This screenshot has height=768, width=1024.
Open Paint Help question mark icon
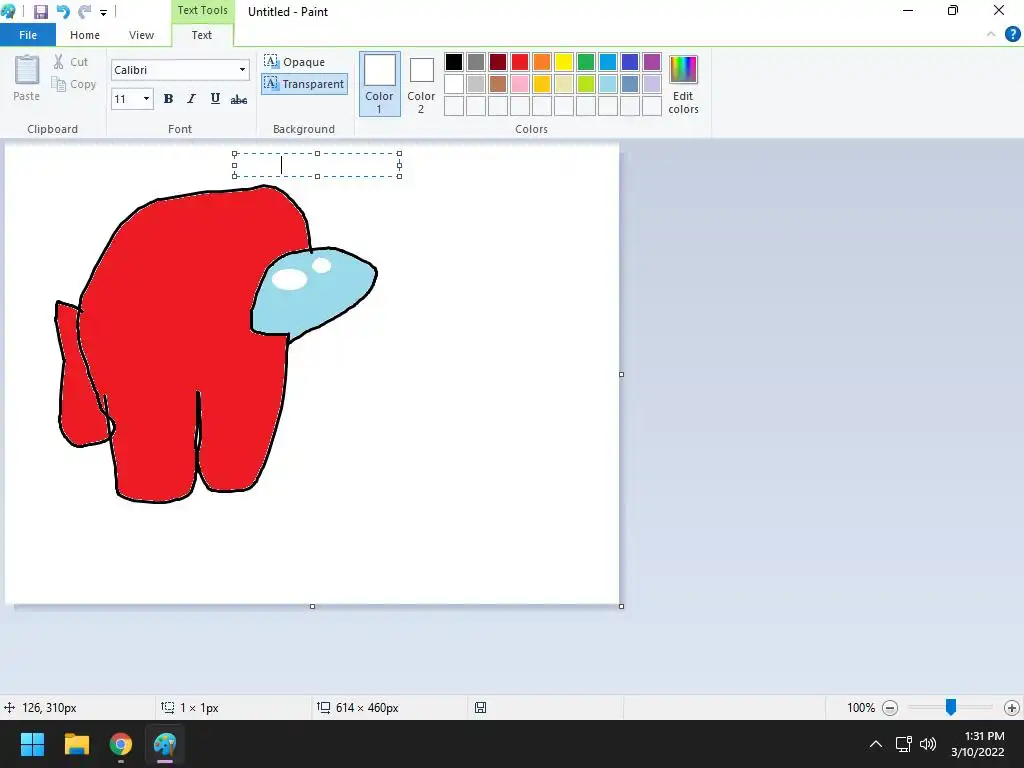(x=1012, y=35)
